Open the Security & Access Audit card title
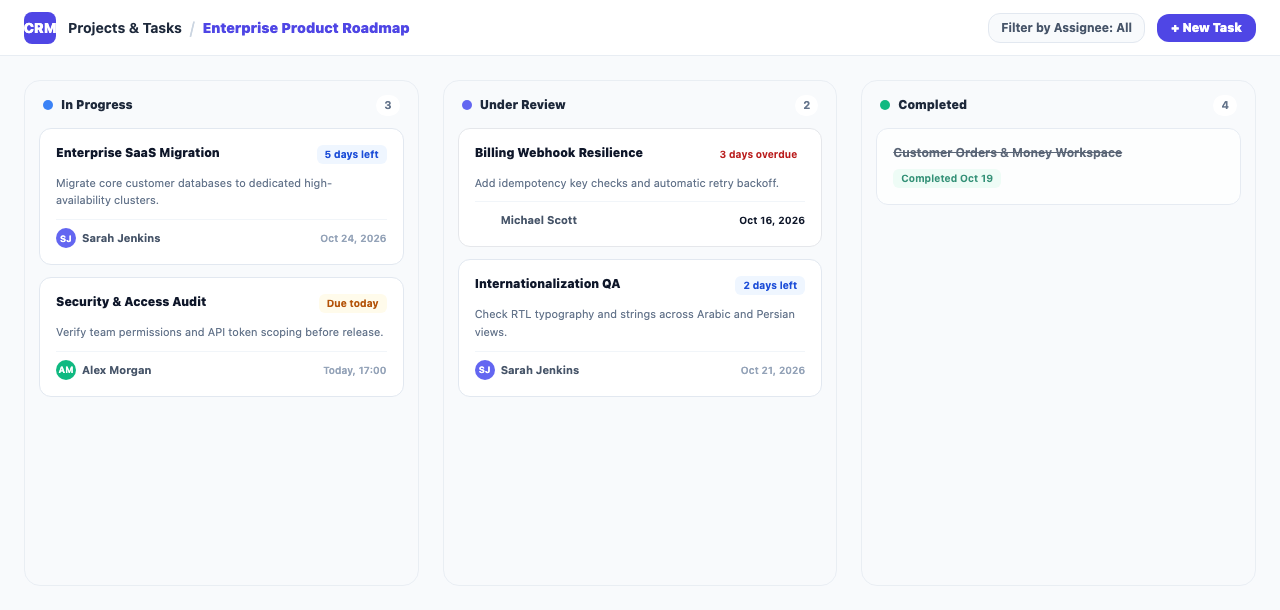Screen dimensions: 1280x610 tap(131, 302)
